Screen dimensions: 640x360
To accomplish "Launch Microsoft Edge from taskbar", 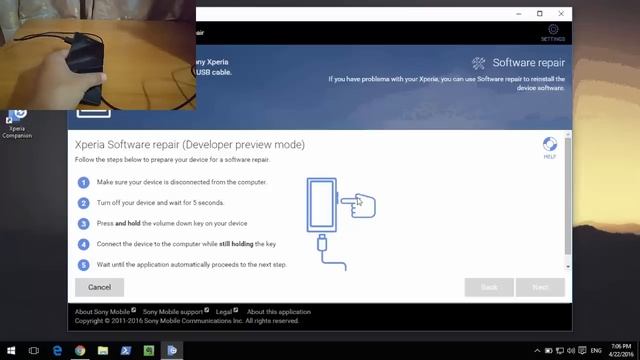I will click(x=57, y=351).
